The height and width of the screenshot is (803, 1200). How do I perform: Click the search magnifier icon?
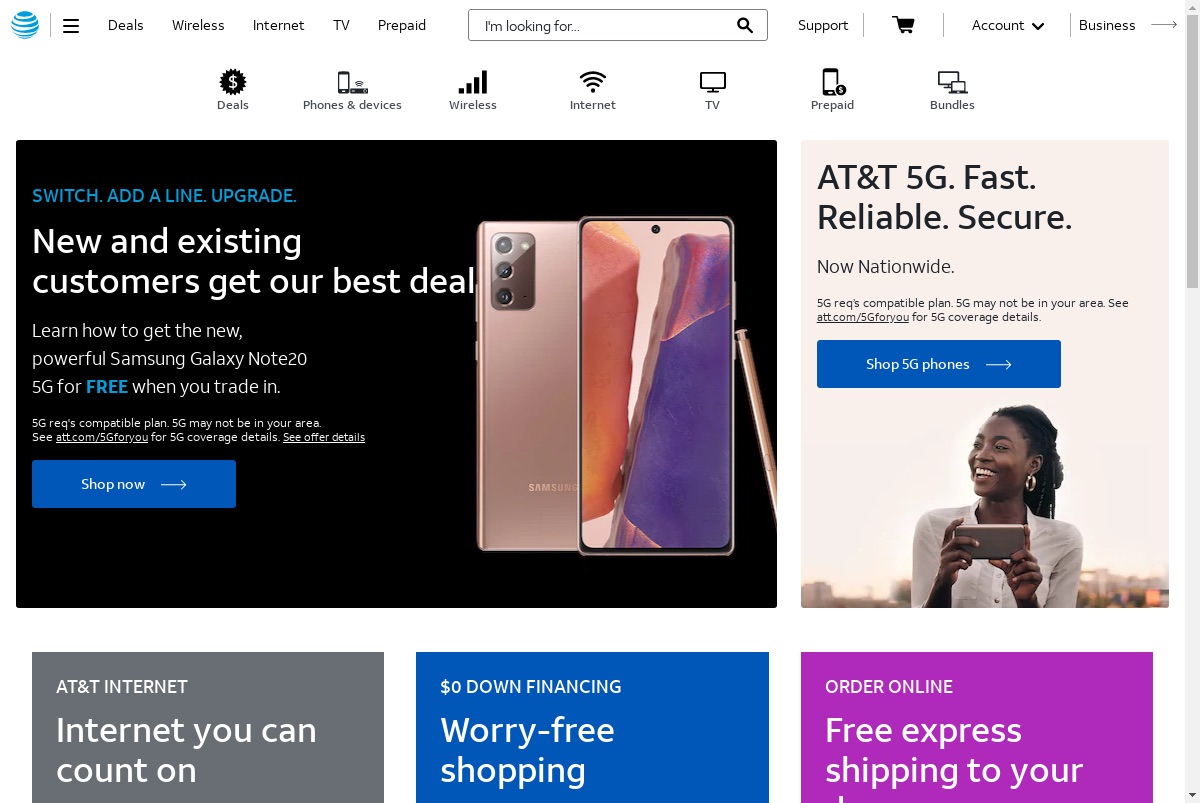[745, 25]
